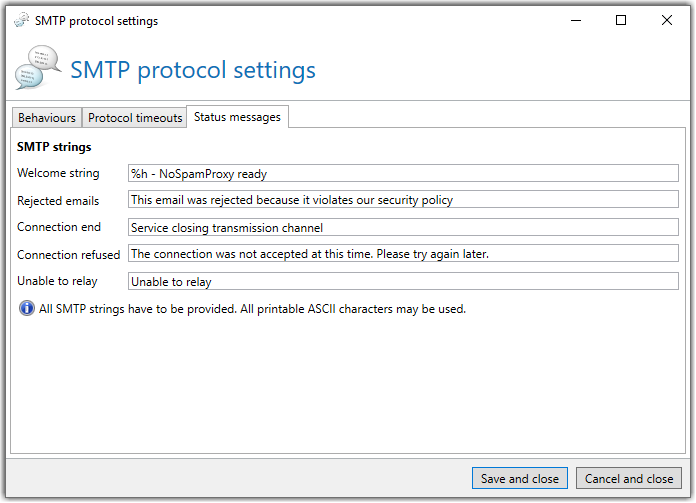696x503 pixels.
Task: Maximize the SMTP protocol settings window
Action: click(x=621, y=20)
